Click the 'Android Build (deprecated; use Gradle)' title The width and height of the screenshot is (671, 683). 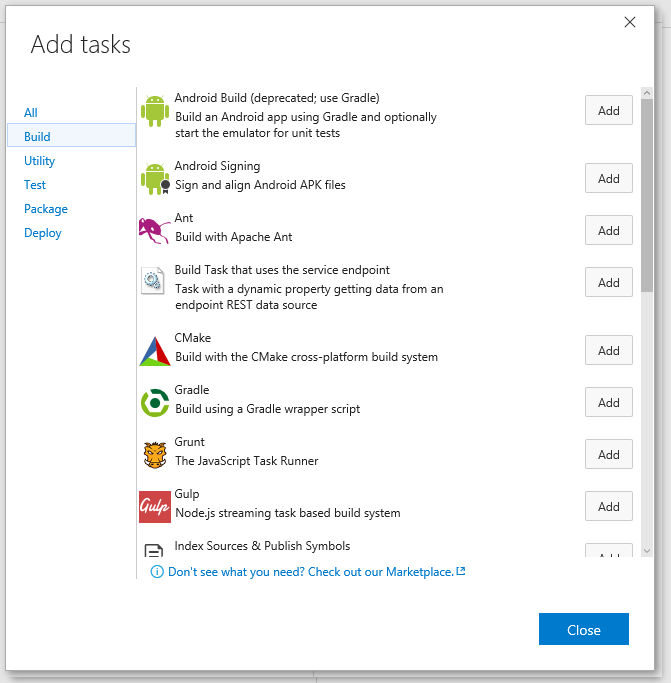click(277, 98)
